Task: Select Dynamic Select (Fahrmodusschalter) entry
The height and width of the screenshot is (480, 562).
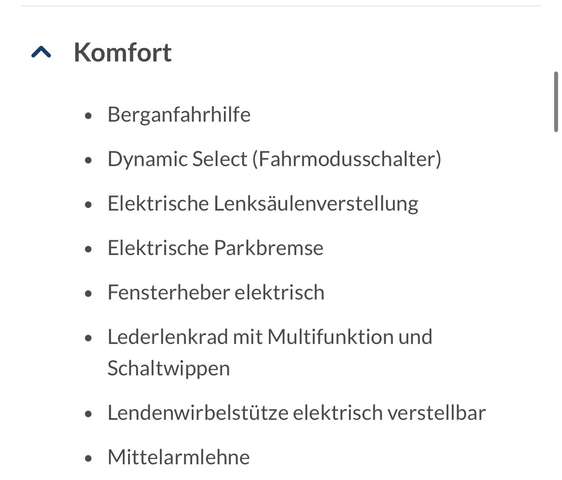Action: (x=275, y=159)
